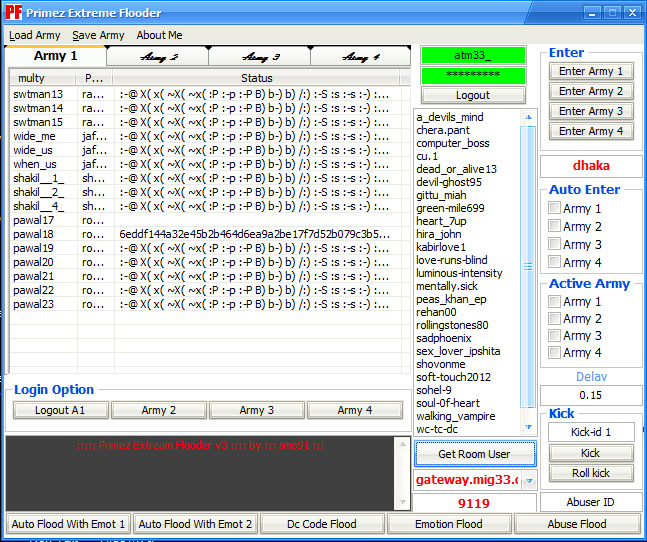Check Active Army option Army 4
Screen dimensions: 647x542
(554, 353)
